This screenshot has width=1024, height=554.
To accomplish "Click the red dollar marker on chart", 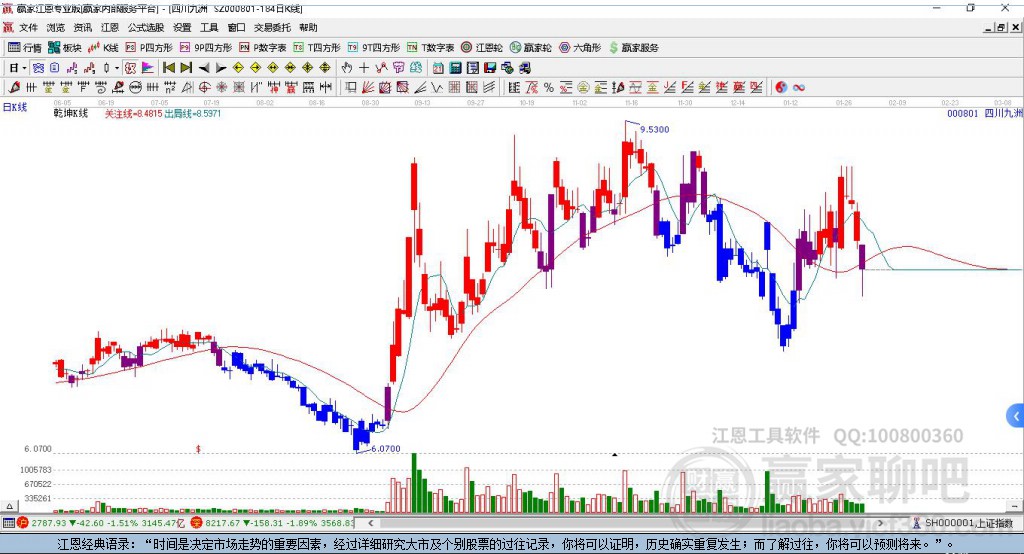I will point(198,449).
